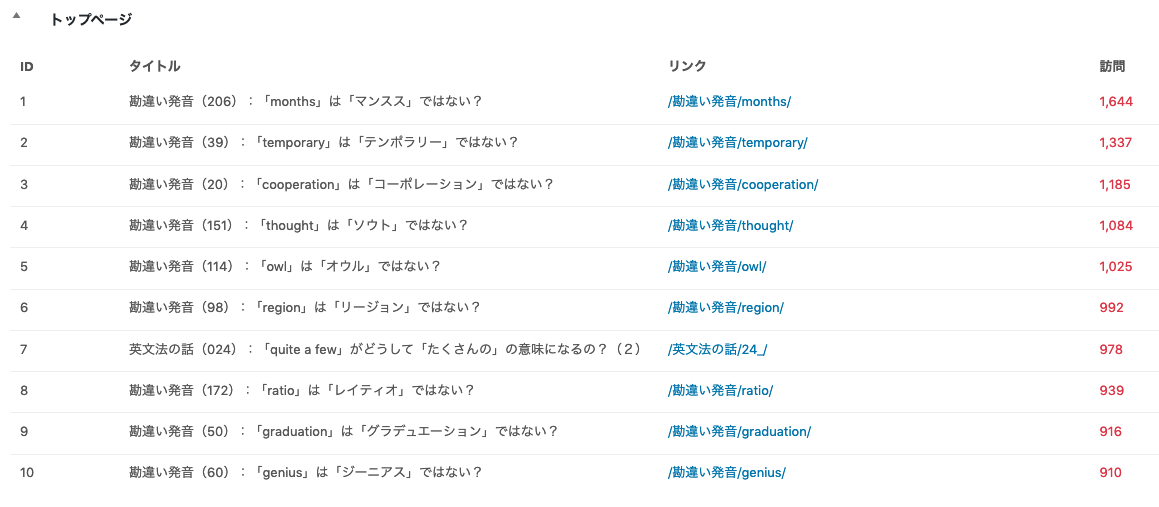The width and height of the screenshot is (1159, 507).
Task: Open the /勘違い発音/genius/ link
Action: click(x=727, y=473)
